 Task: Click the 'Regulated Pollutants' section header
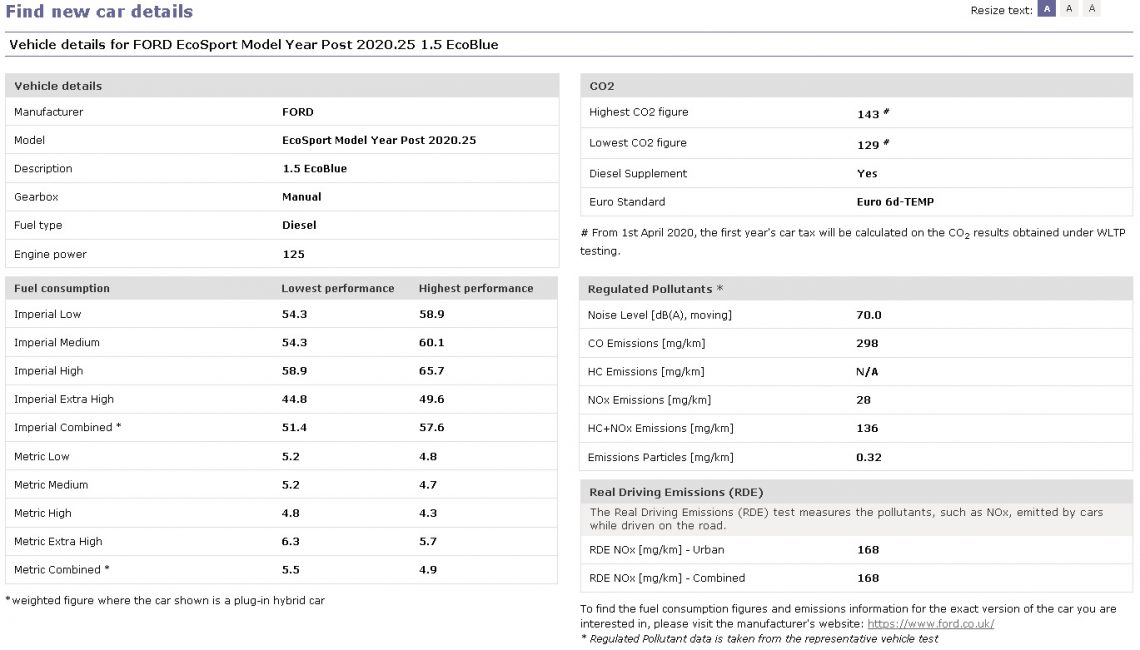655,289
